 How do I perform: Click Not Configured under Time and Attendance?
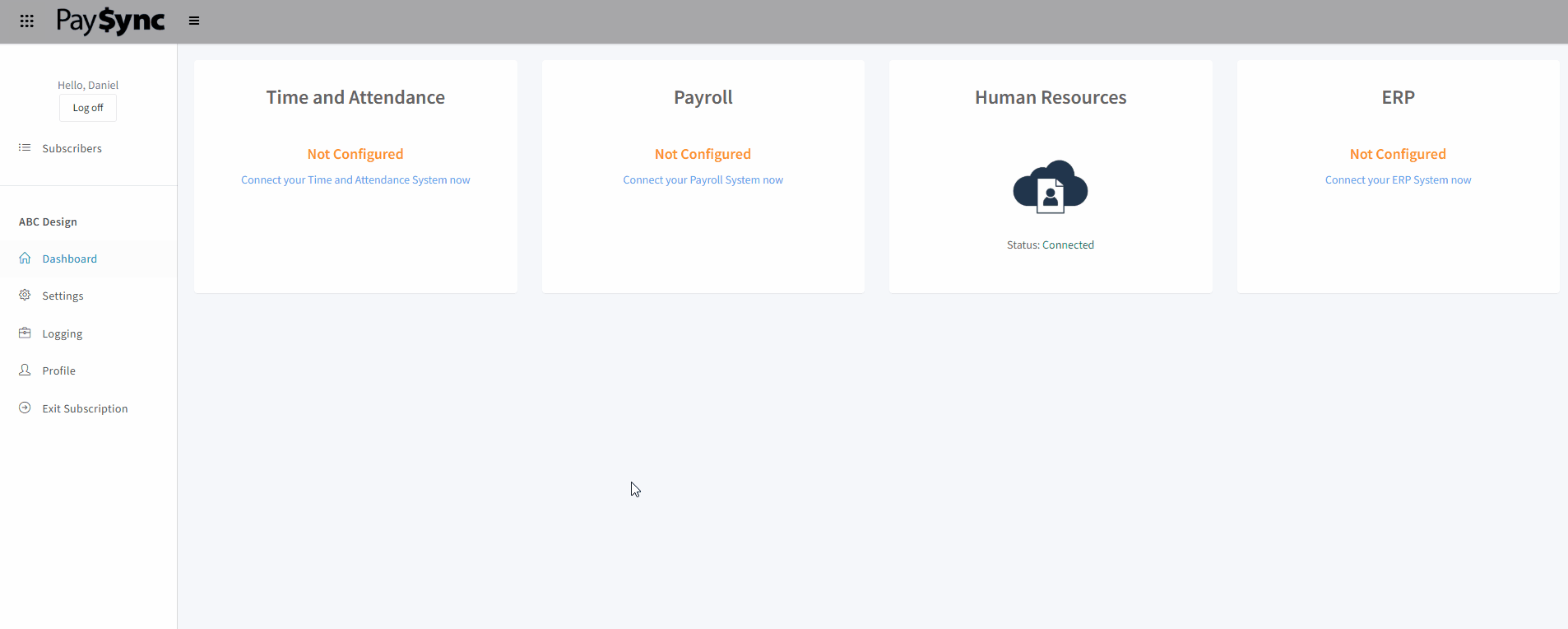pos(355,154)
